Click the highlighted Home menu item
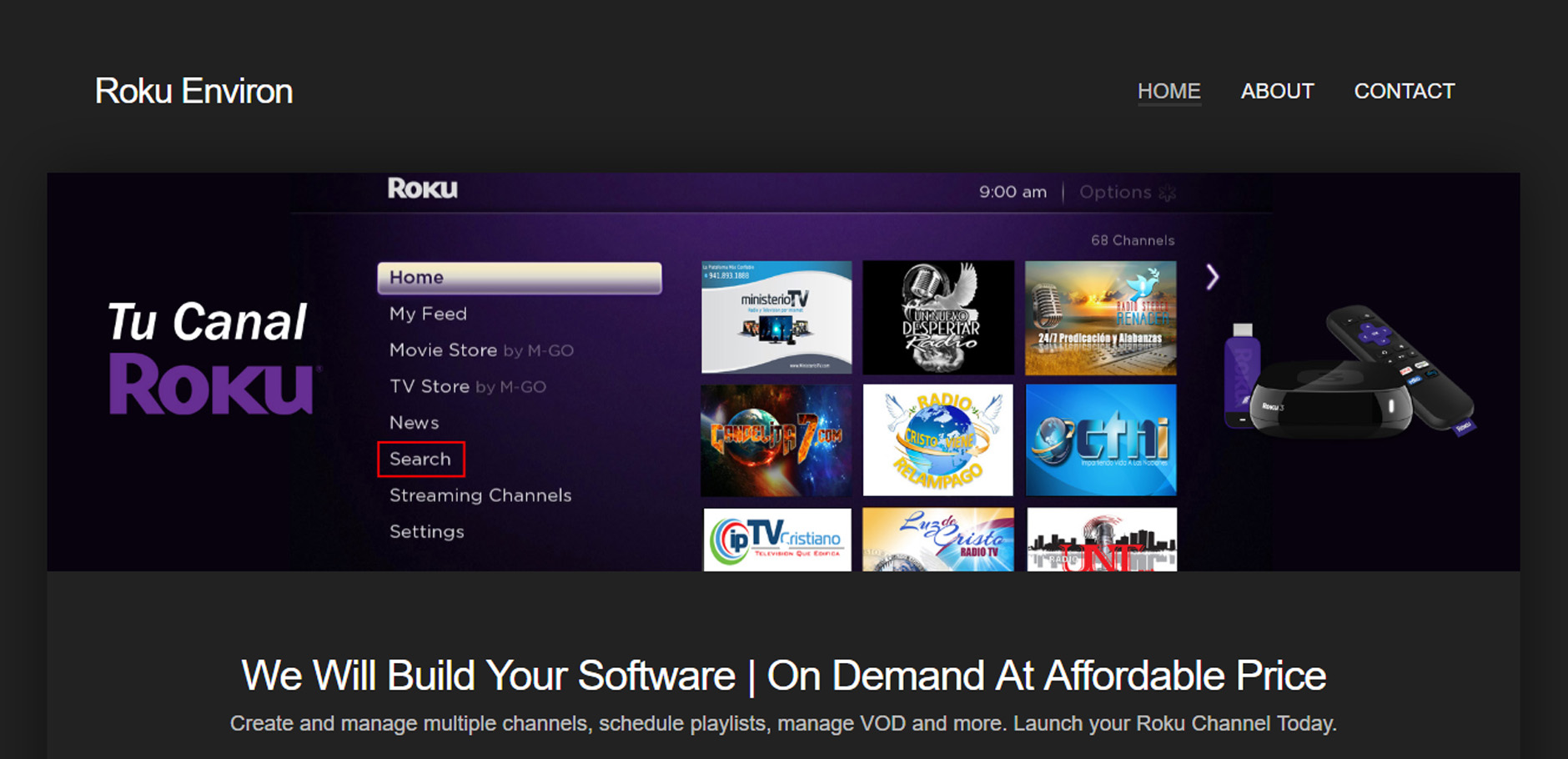Screen dimensions: 1568x759 pyautogui.click(x=519, y=278)
